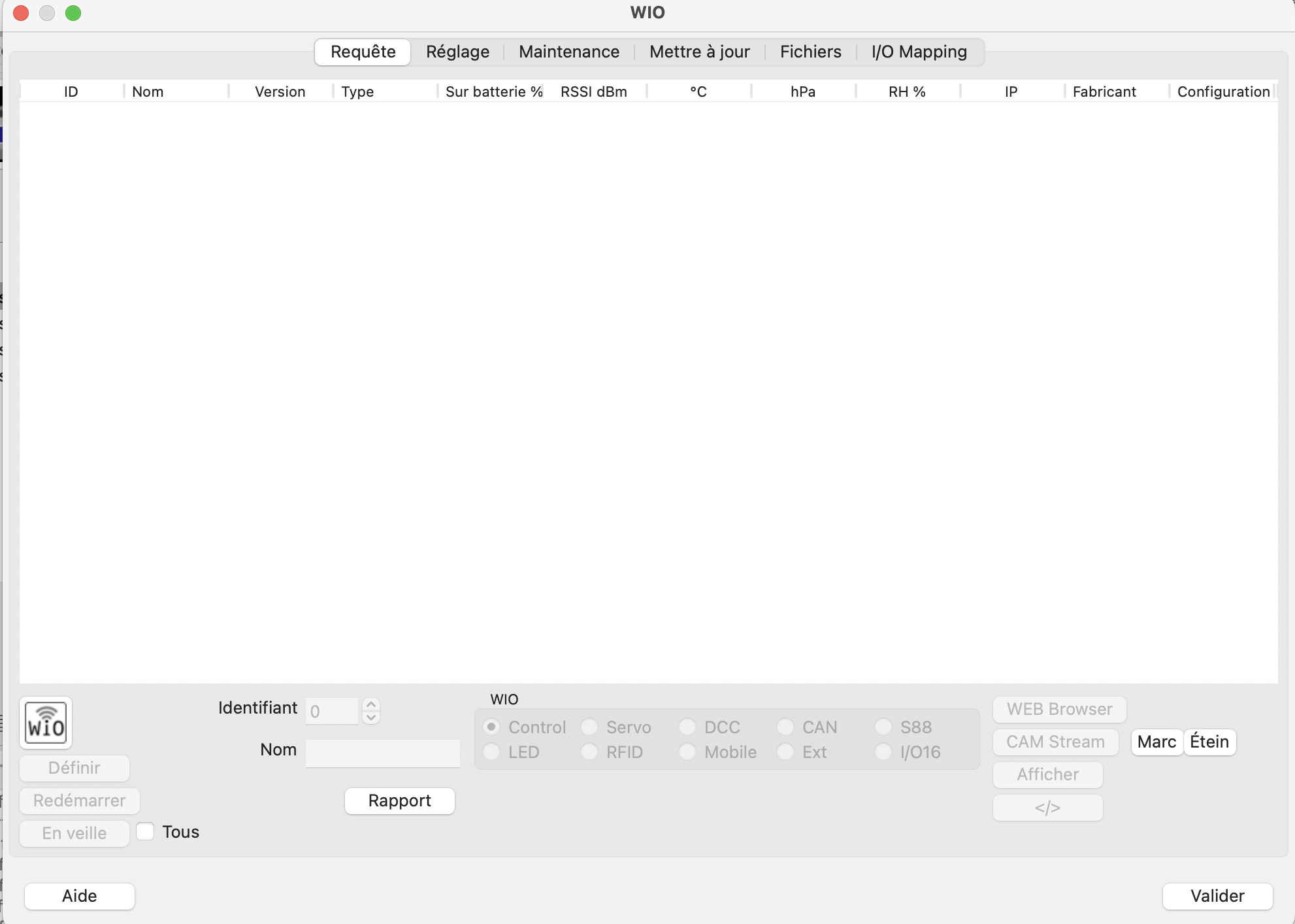Click the Étein power-off button
This screenshot has width=1295, height=924.
pyautogui.click(x=1209, y=742)
